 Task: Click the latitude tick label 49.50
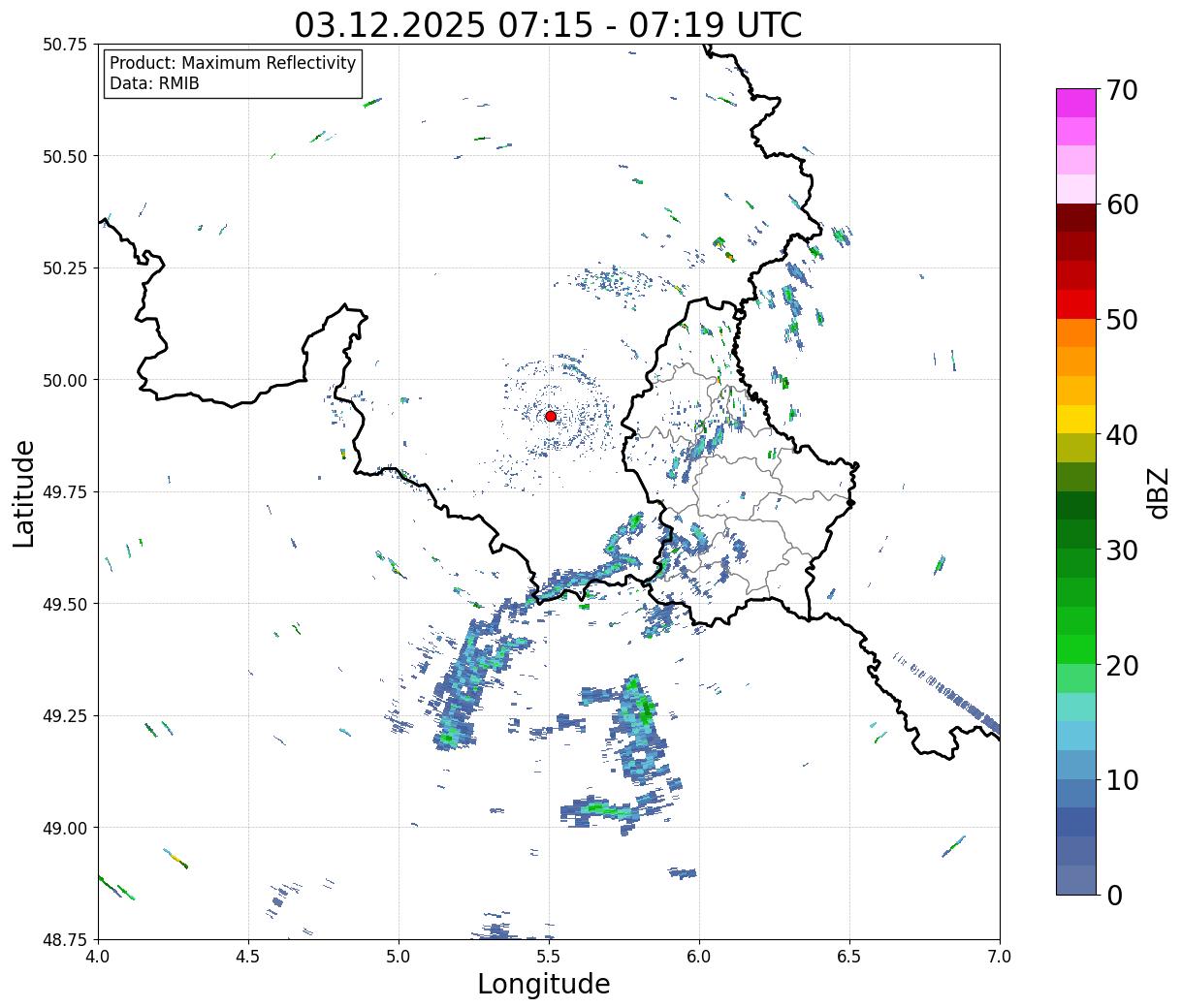click(64, 604)
